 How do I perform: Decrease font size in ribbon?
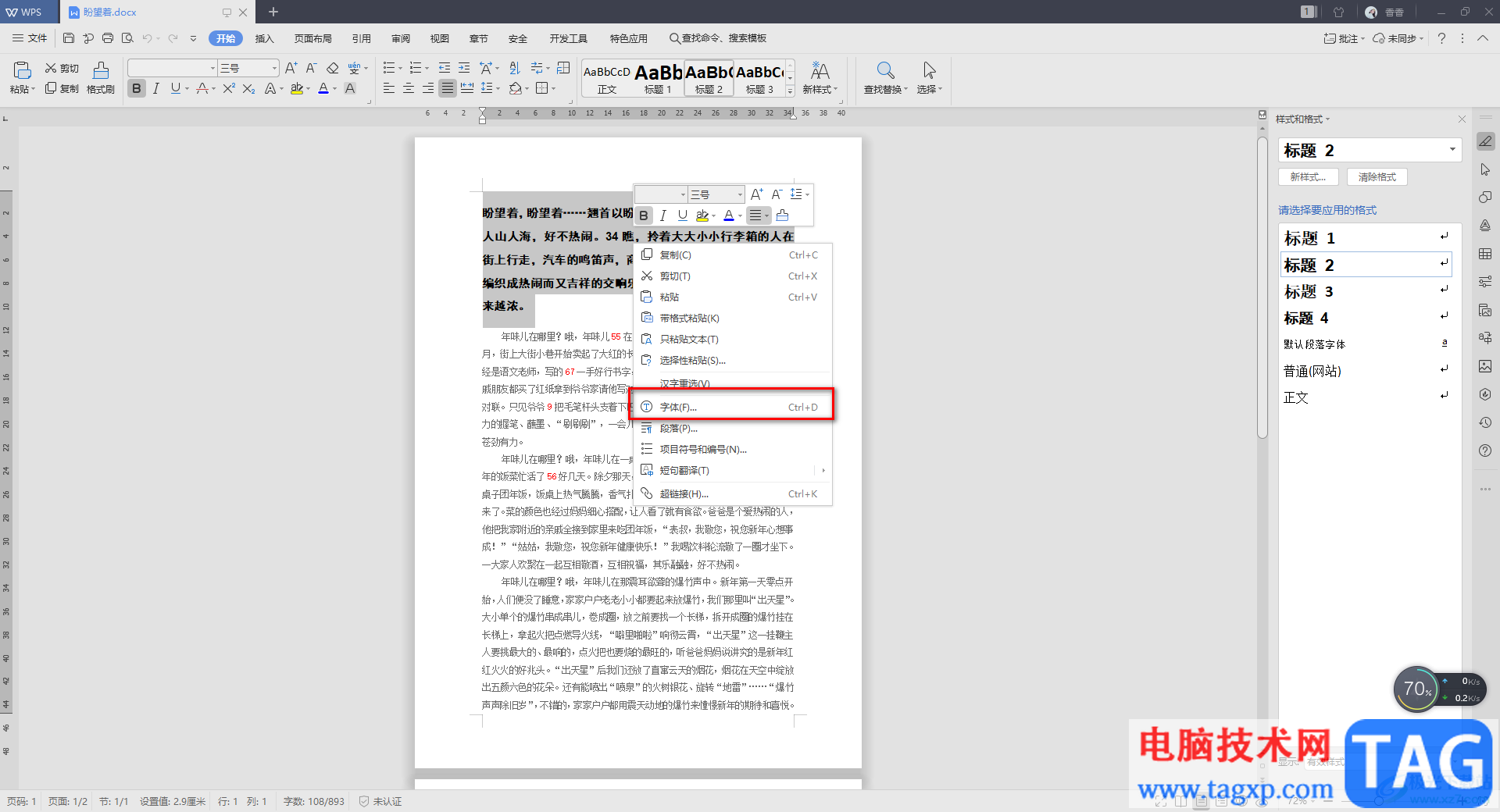311,68
